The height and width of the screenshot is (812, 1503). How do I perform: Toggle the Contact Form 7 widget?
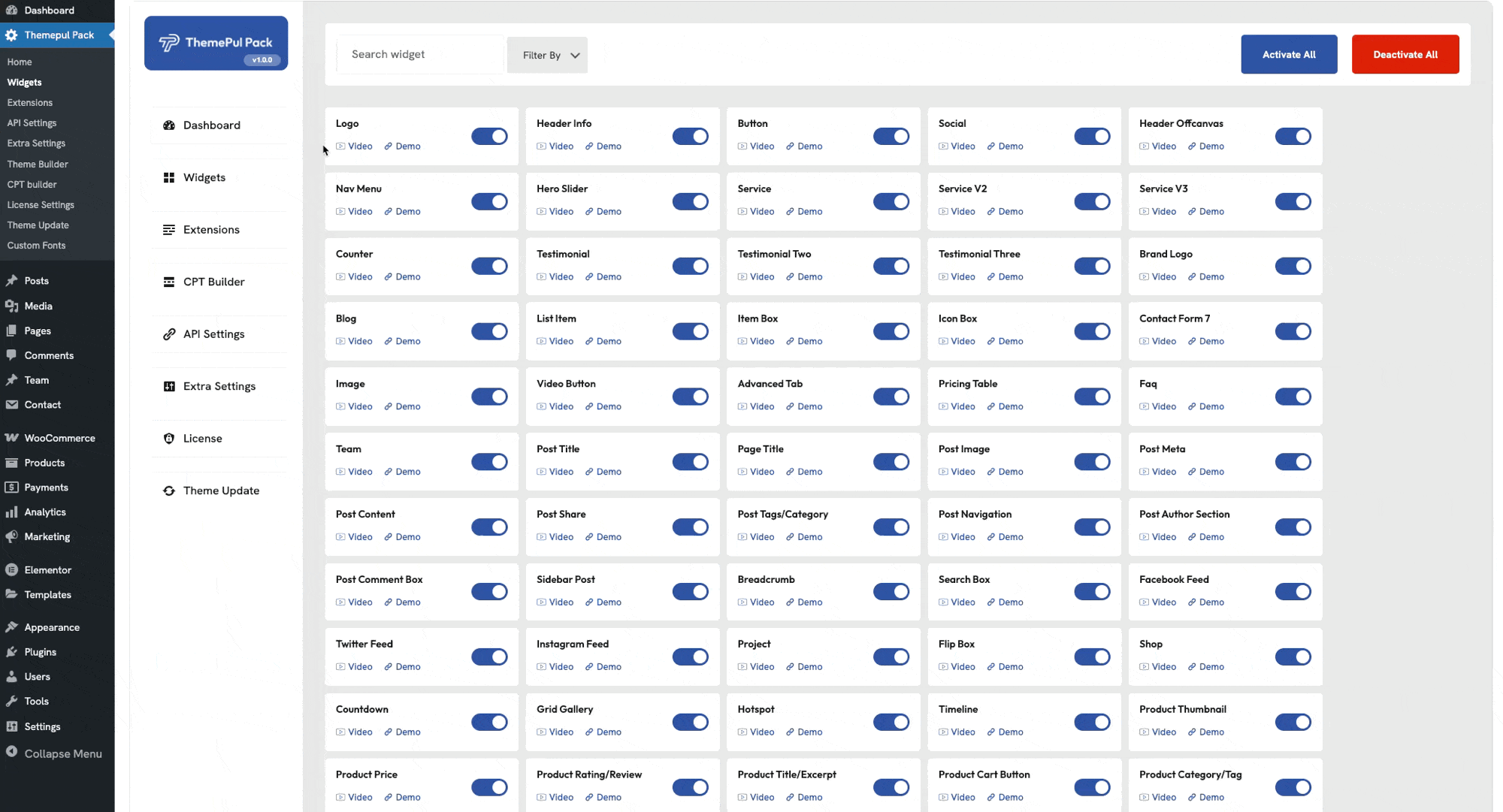click(x=1293, y=331)
